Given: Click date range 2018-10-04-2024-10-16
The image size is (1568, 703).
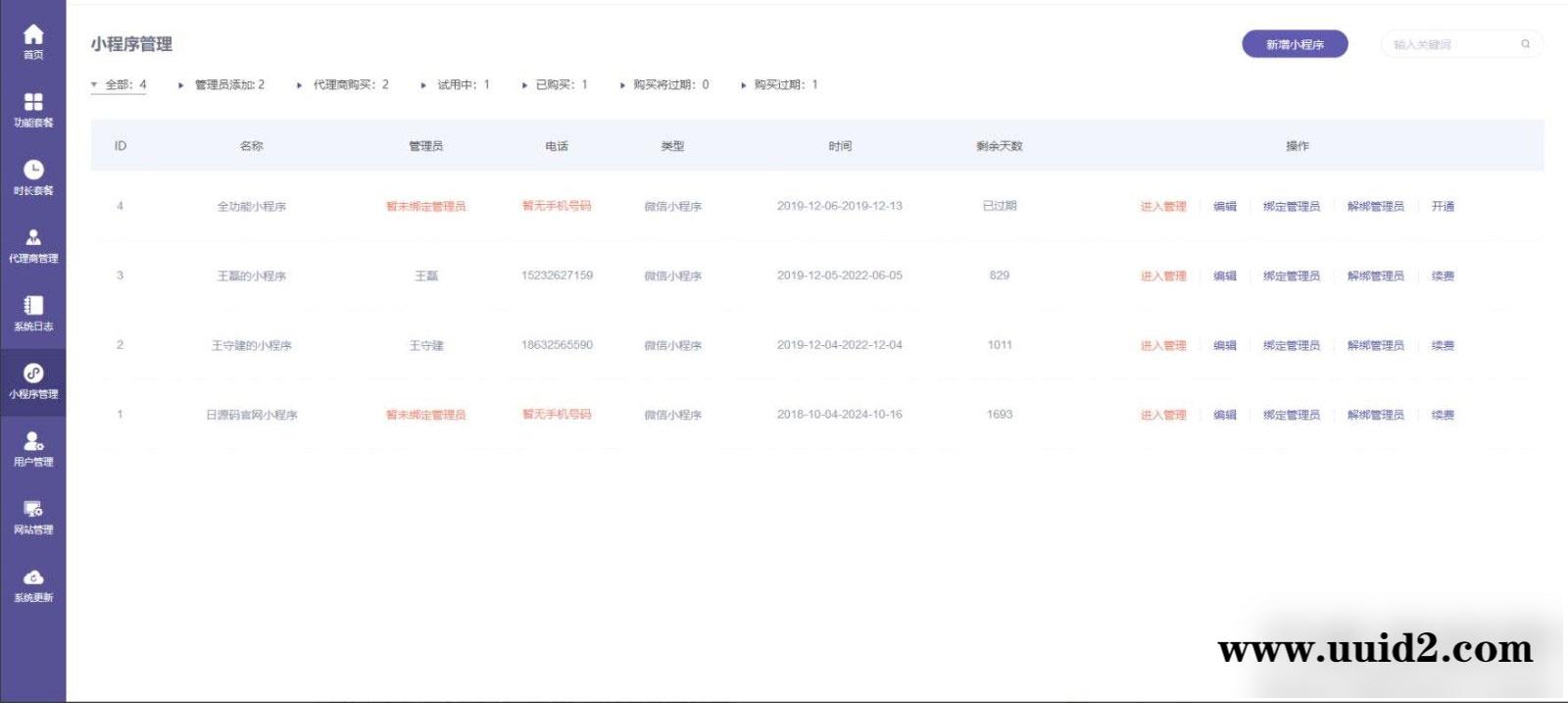Looking at the screenshot, I should [x=840, y=415].
